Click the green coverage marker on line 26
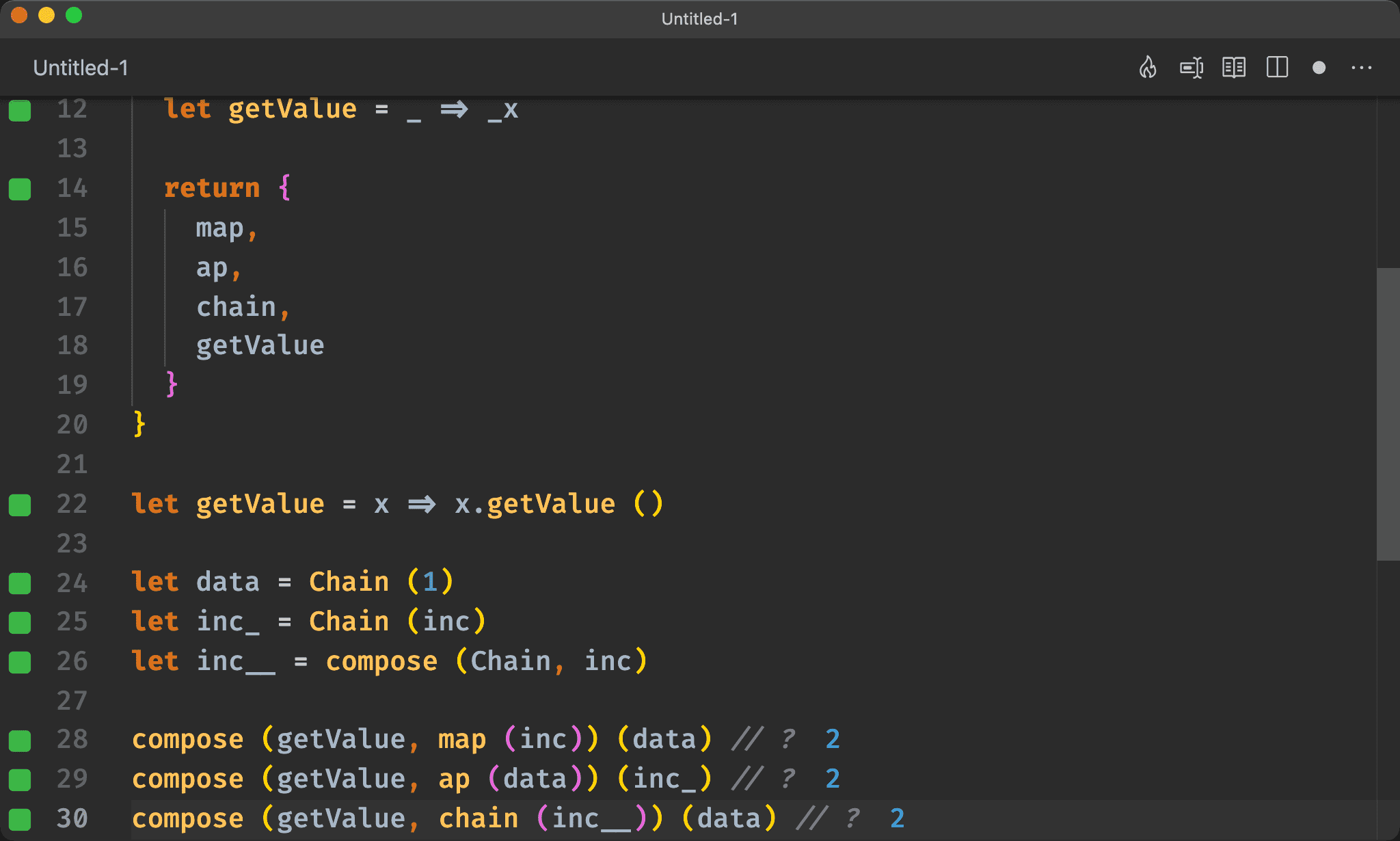 (x=20, y=662)
